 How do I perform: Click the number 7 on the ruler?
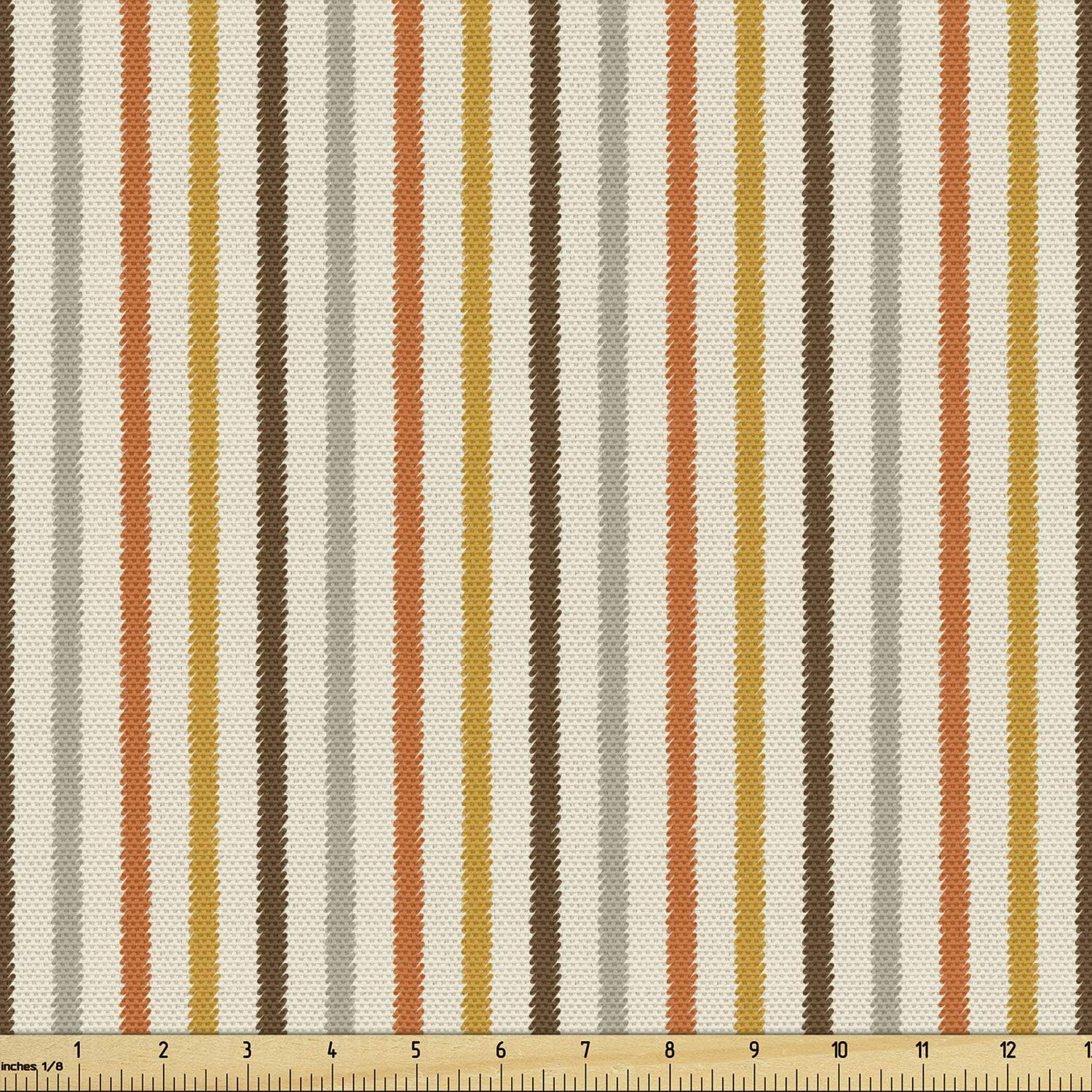click(x=585, y=1049)
